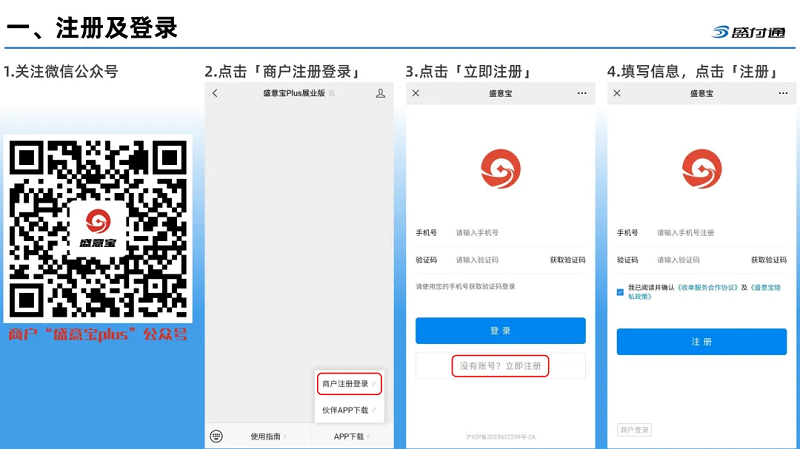Tick the agreement checkbox above 注册 button
The width and height of the screenshot is (800, 449).
[621, 291]
